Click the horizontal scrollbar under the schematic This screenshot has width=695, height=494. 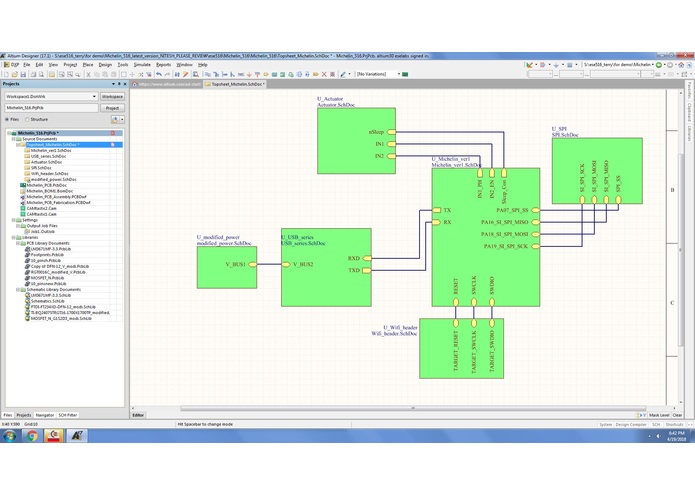click(x=412, y=408)
